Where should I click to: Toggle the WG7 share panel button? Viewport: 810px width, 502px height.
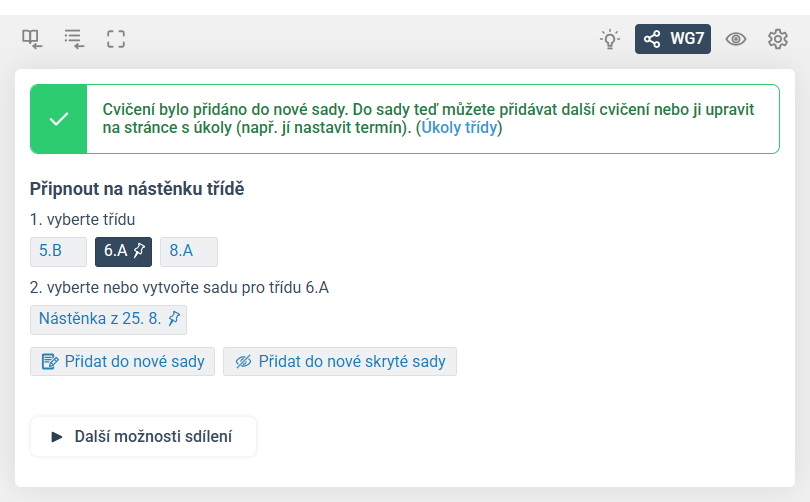pos(673,39)
